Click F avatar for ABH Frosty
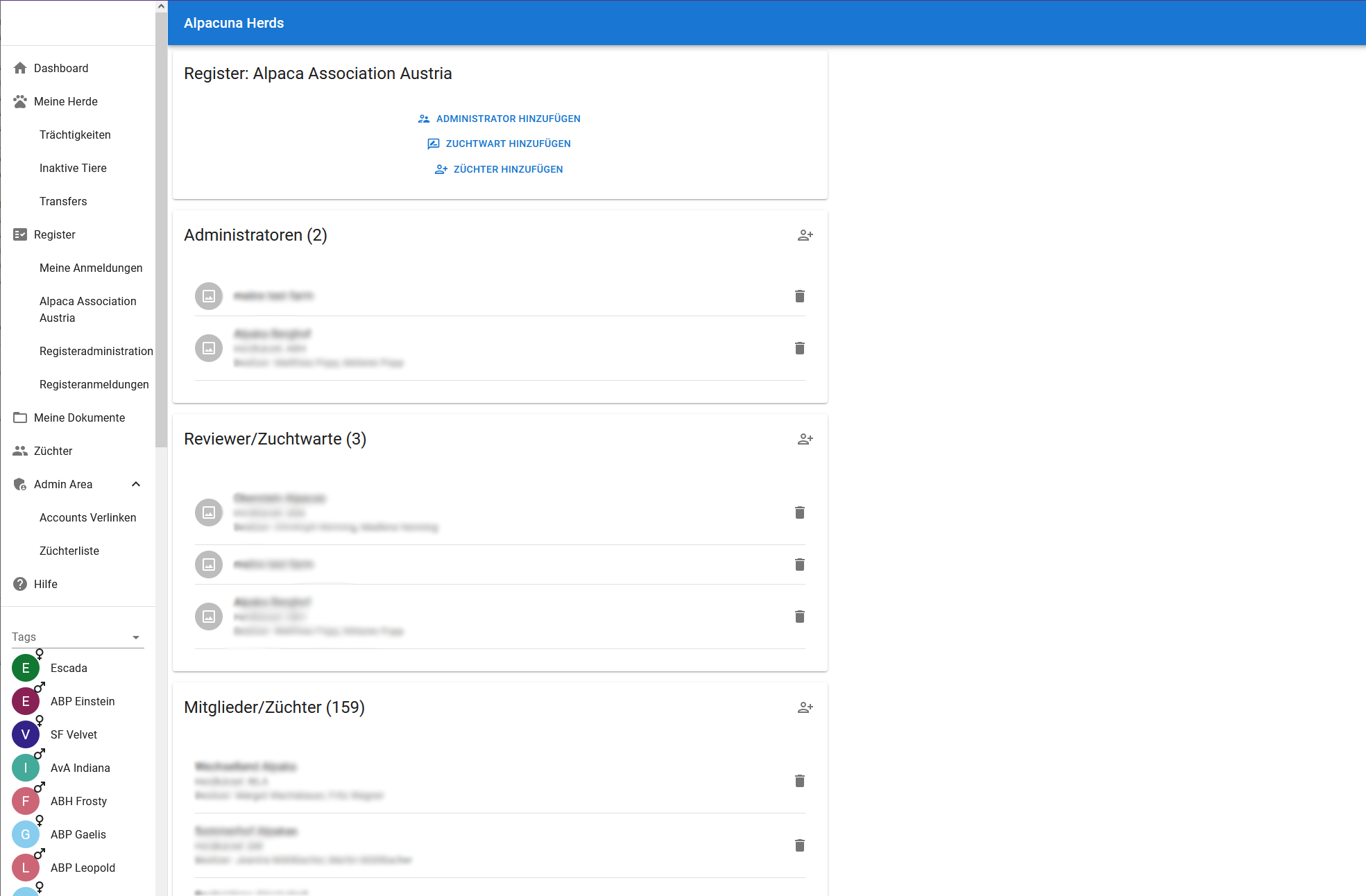This screenshot has width=1366, height=896. tap(26, 801)
